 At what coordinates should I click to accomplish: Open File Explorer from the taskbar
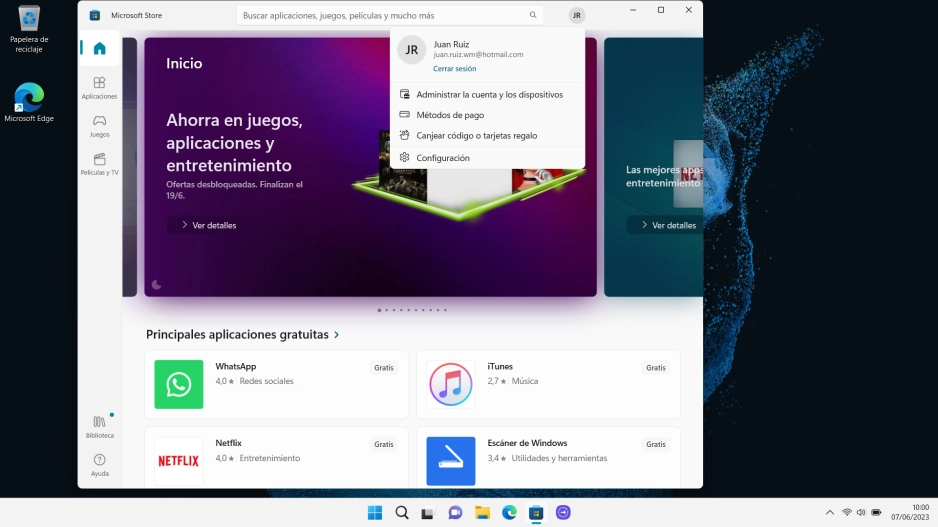tap(482, 513)
